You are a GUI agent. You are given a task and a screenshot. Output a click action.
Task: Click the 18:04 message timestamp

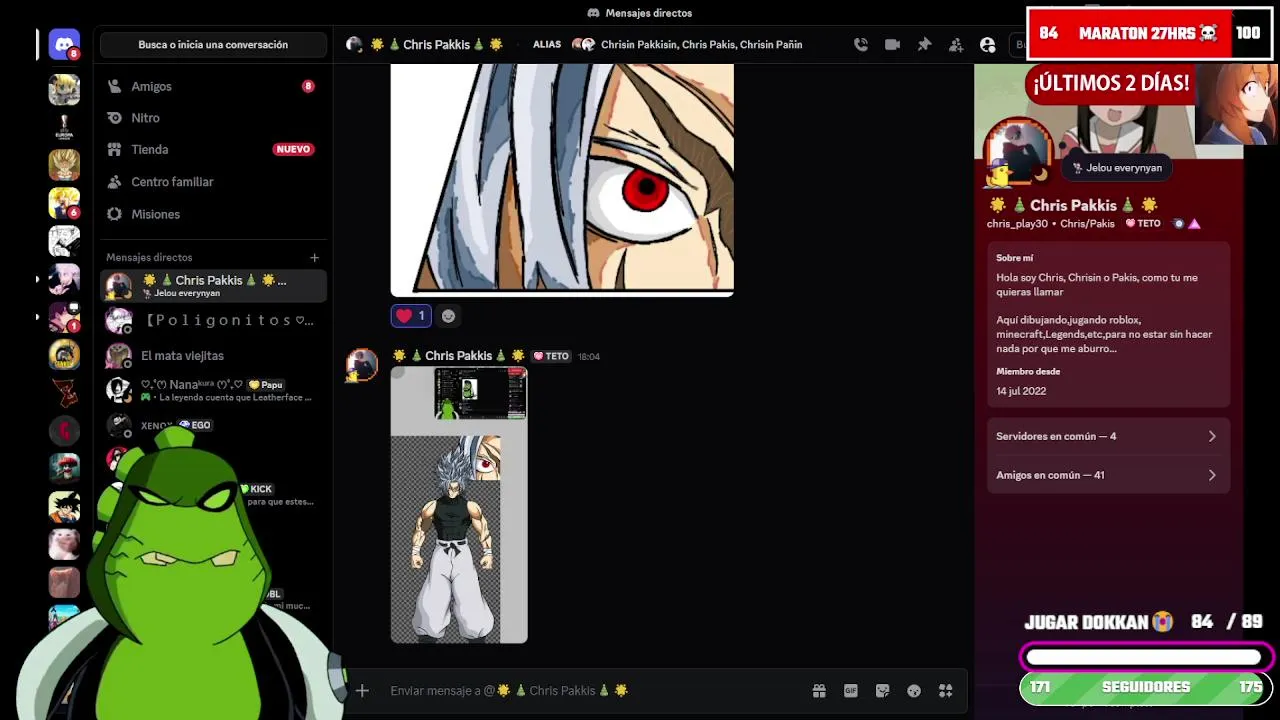point(589,357)
